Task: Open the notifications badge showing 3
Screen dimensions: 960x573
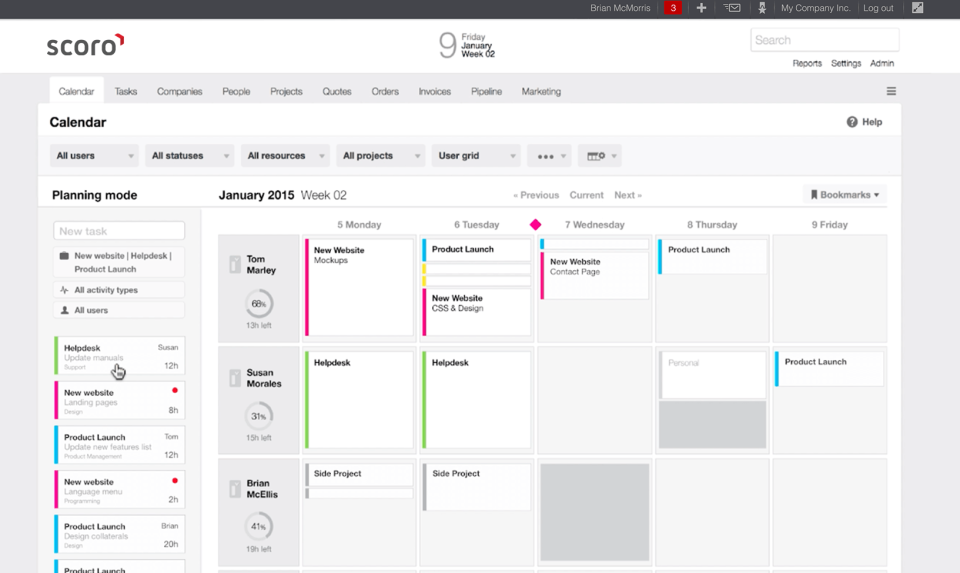Action: pyautogui.click(x=673, y=8)
